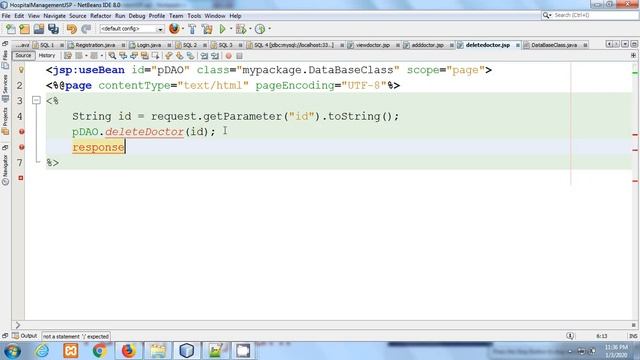This screenshot has height=360, width=640.
Task: Click the editor split plus button
Action: 633,56
